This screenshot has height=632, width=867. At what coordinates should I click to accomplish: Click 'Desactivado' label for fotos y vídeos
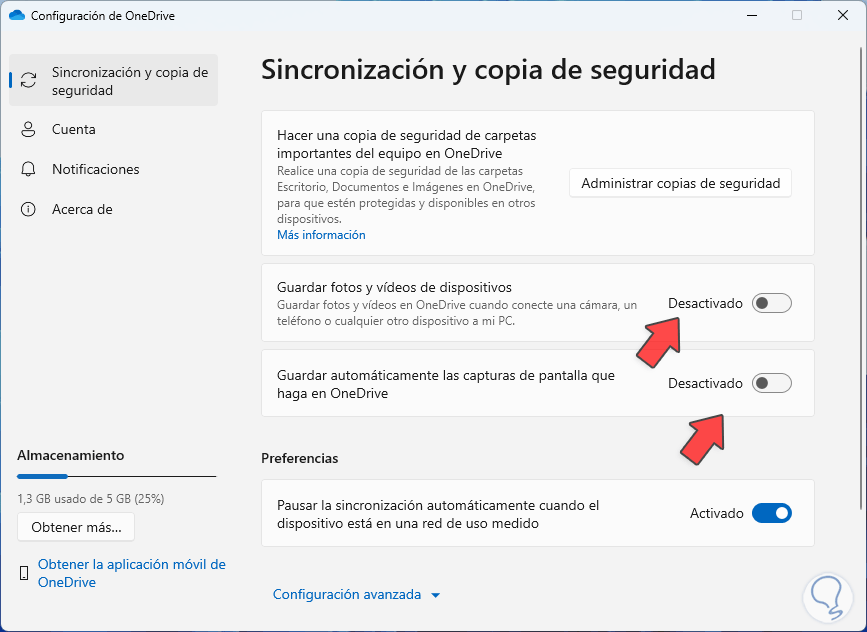pos(705,304)
